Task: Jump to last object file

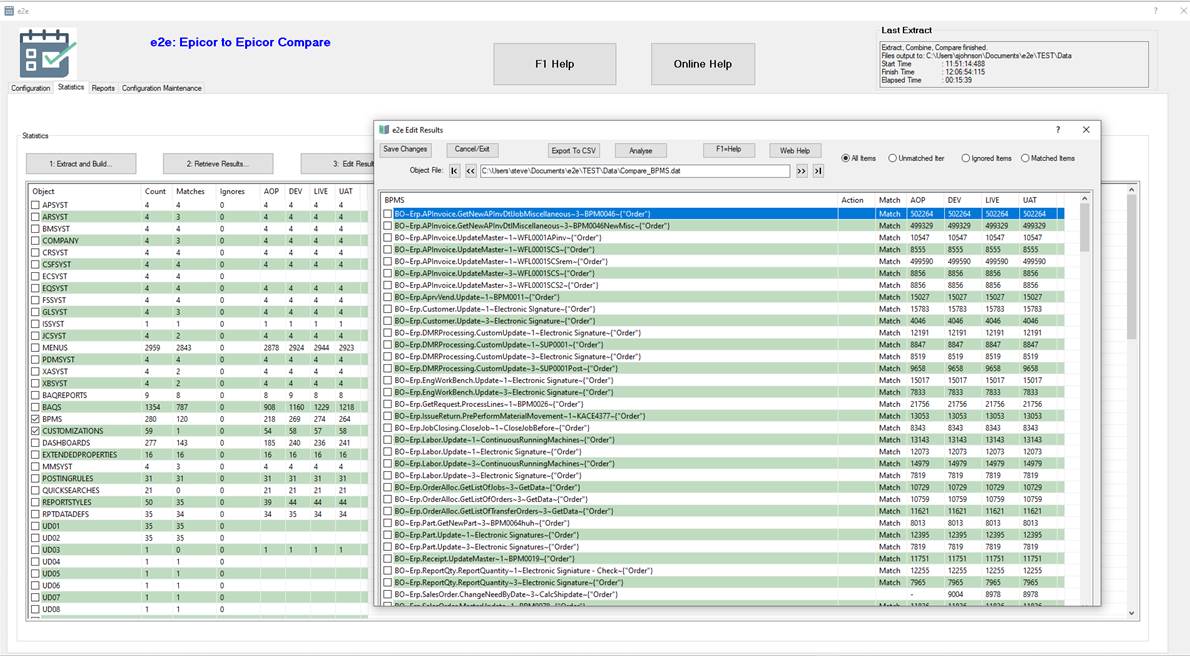Action: coord(817,171)
